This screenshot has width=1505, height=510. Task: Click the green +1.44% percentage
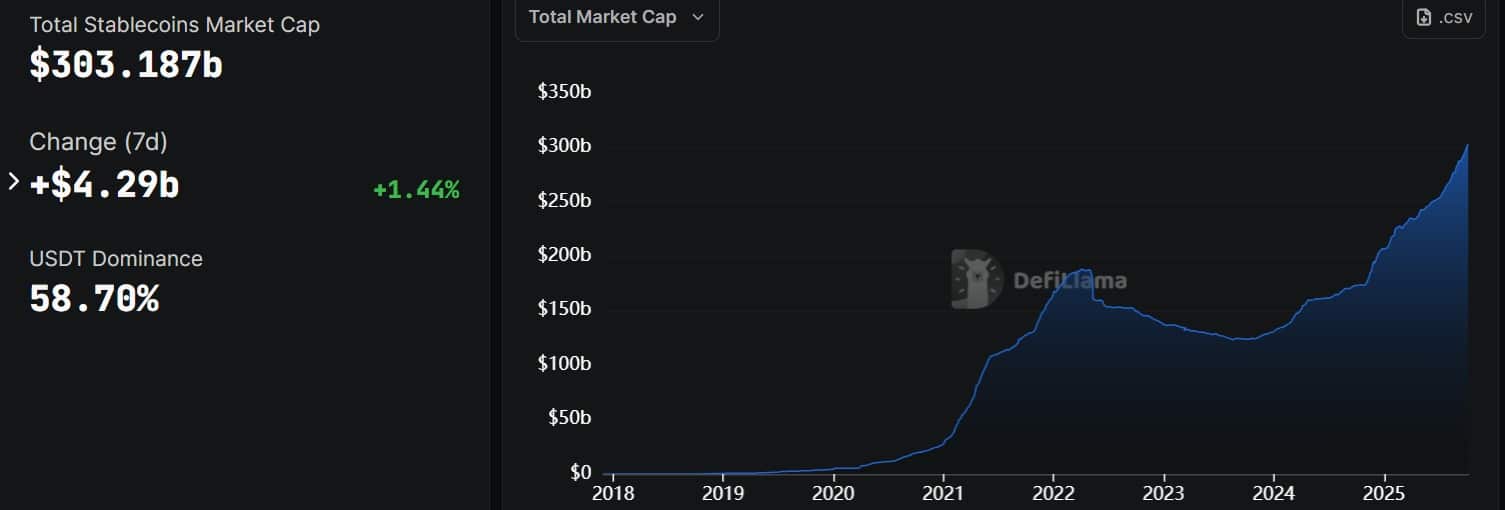(x=416, y=190)
